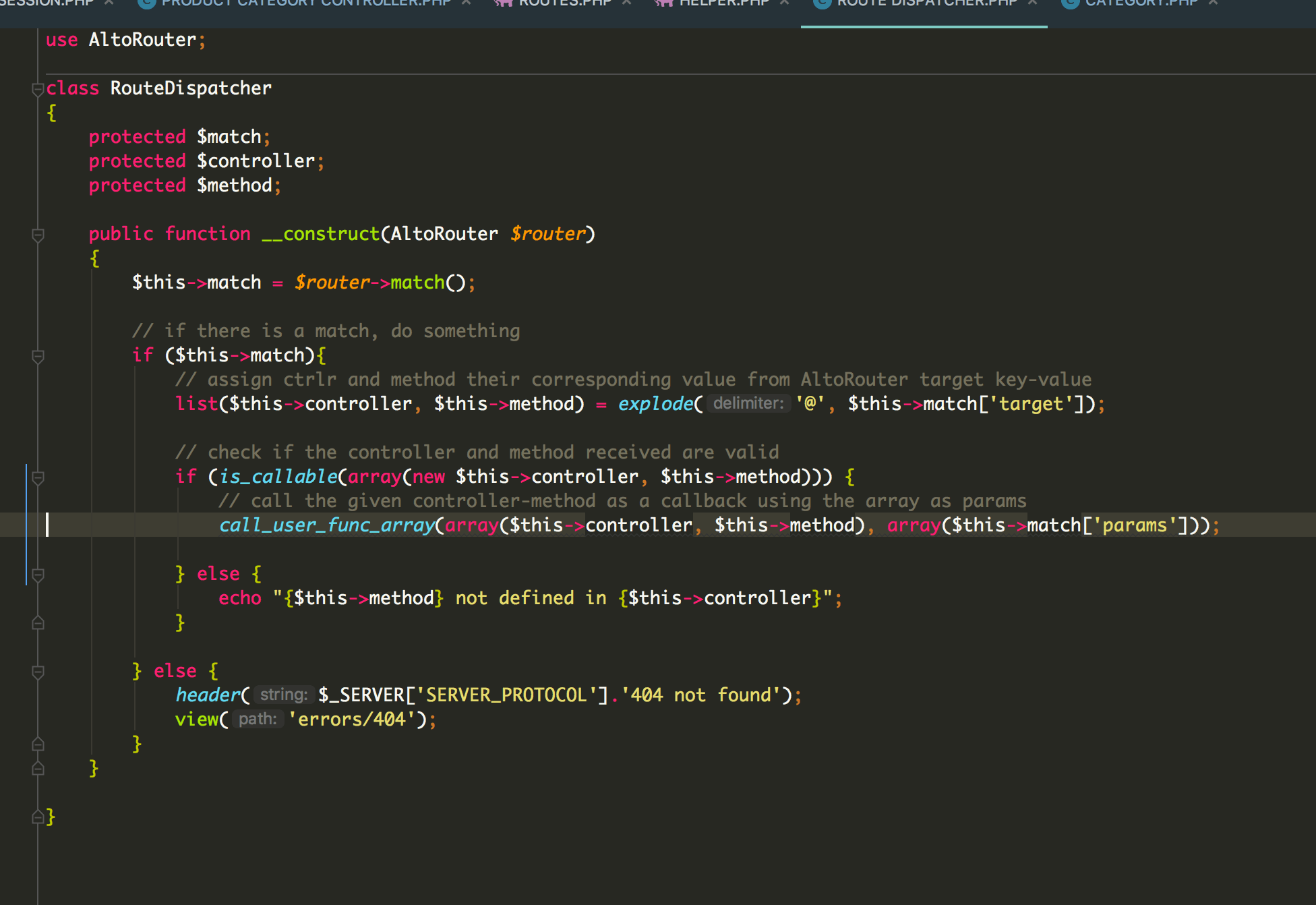Click fold end marker of class closing brace
Viewport: 1316px width, 905px height.
point(38,817)
